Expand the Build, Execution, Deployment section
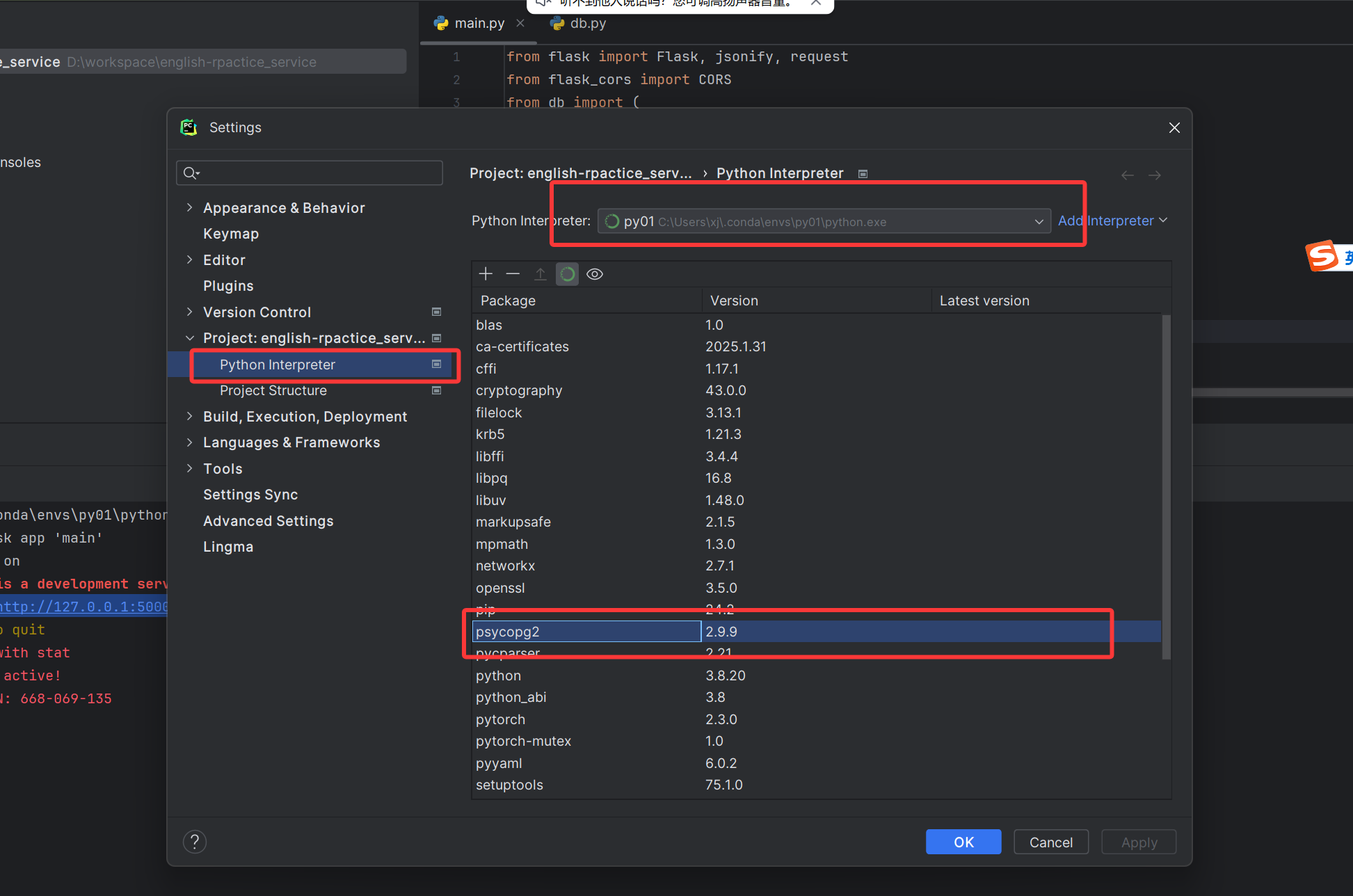This screenshot has height=896, width=1353. tap(189, 416)
